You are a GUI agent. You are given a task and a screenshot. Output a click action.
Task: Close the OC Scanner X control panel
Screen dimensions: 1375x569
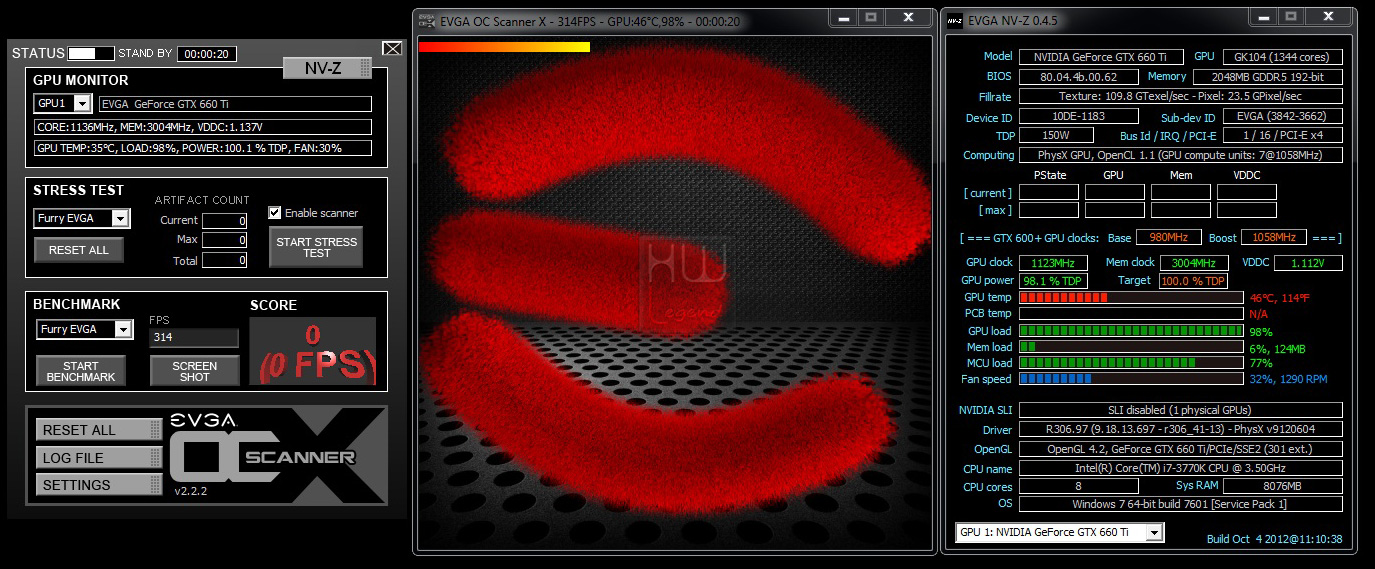(x=392, y=48)
